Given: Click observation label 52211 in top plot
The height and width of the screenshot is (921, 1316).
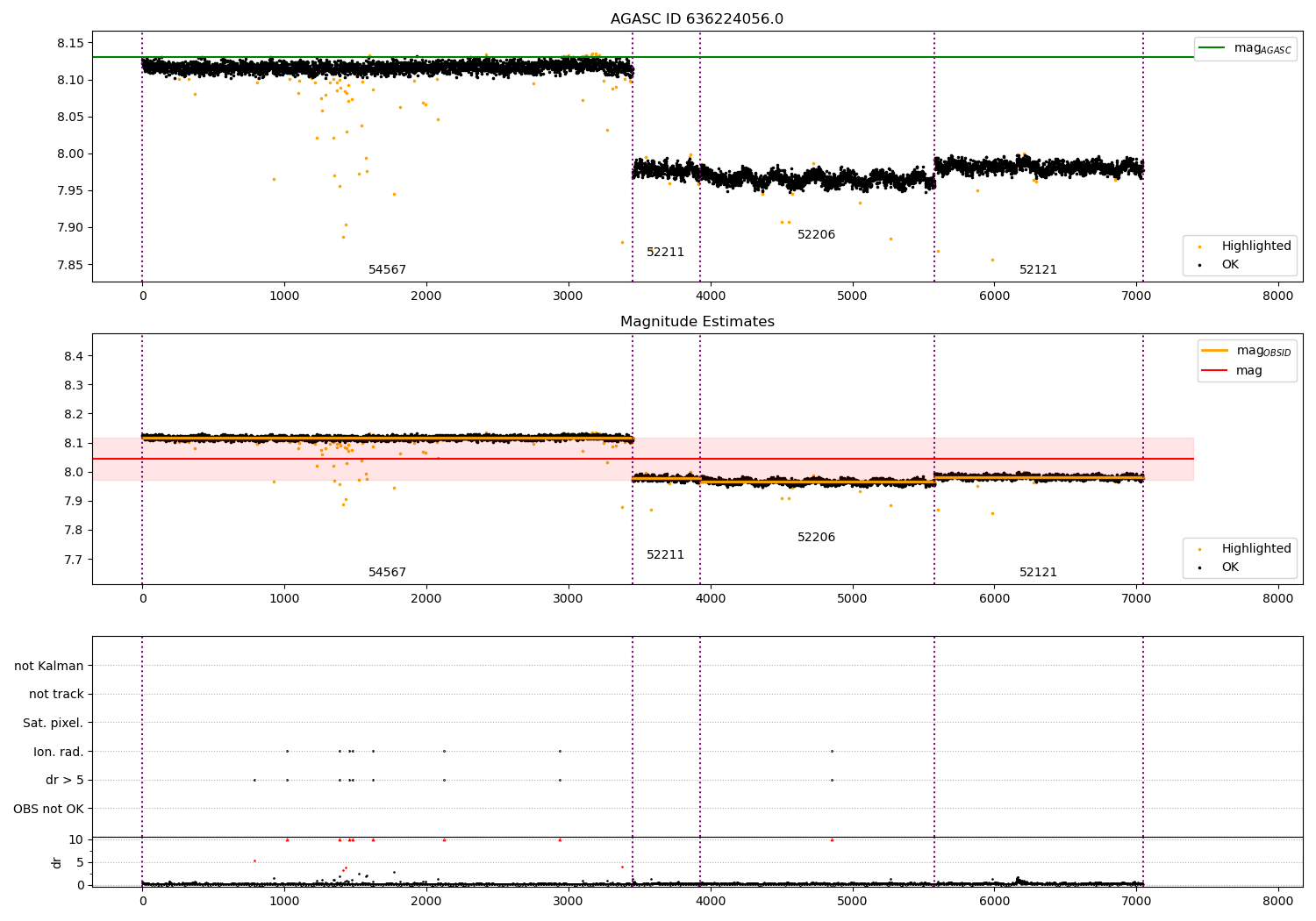Looking at the screenshot, I should 665,253.
